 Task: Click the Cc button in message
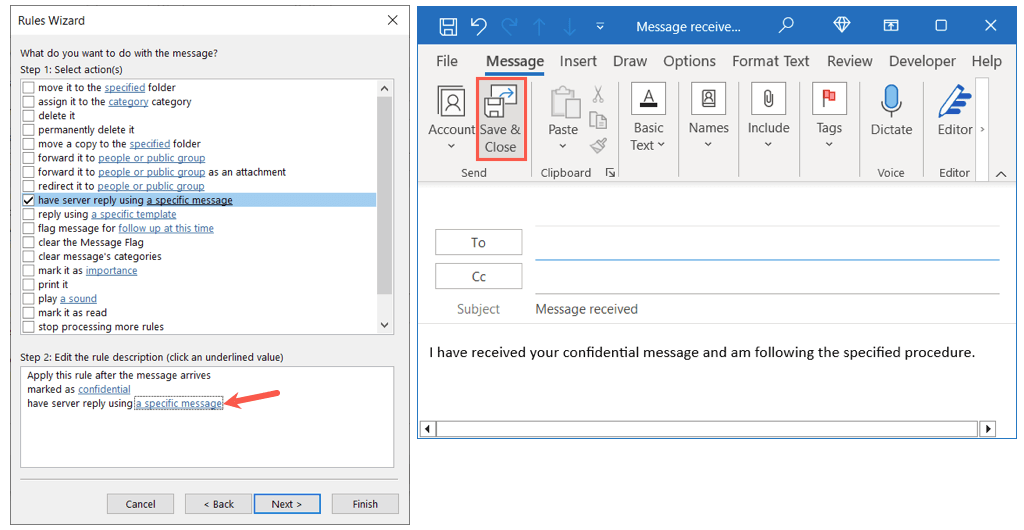[x=479, y=276]
